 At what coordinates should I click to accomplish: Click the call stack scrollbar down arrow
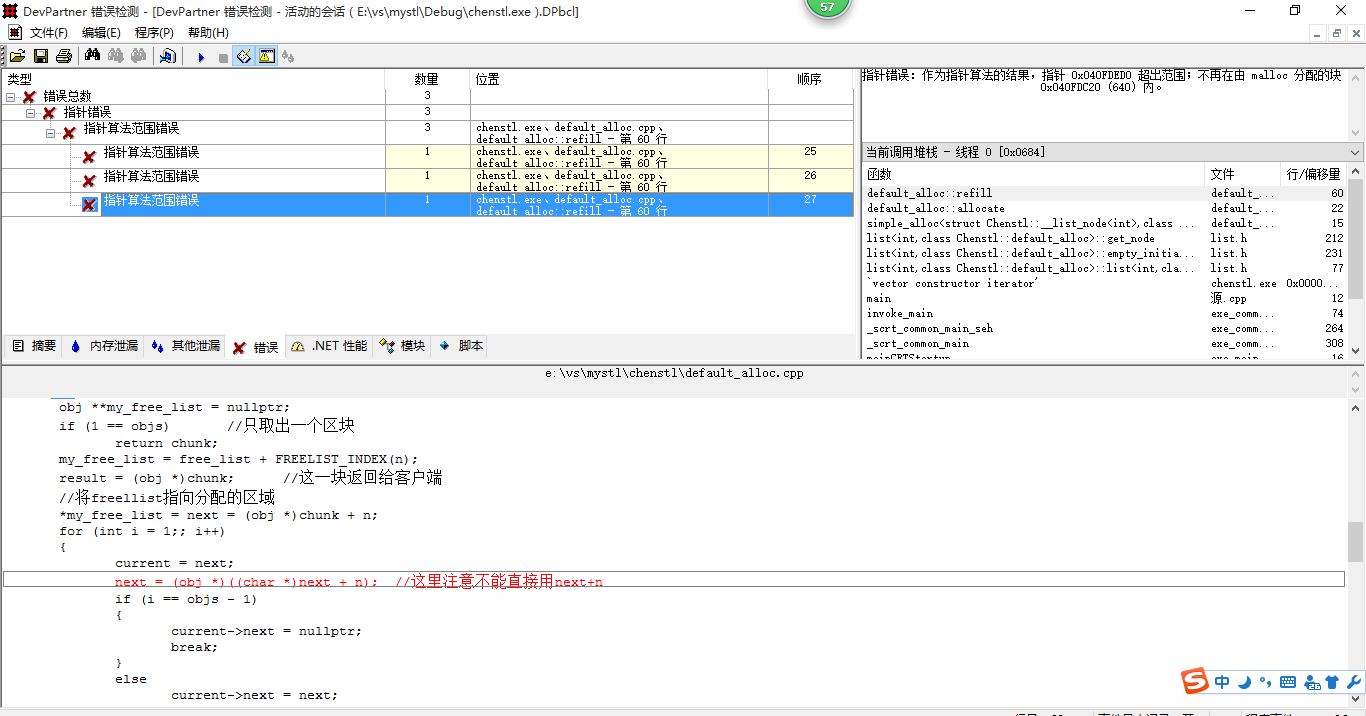tap(1356, 351)
